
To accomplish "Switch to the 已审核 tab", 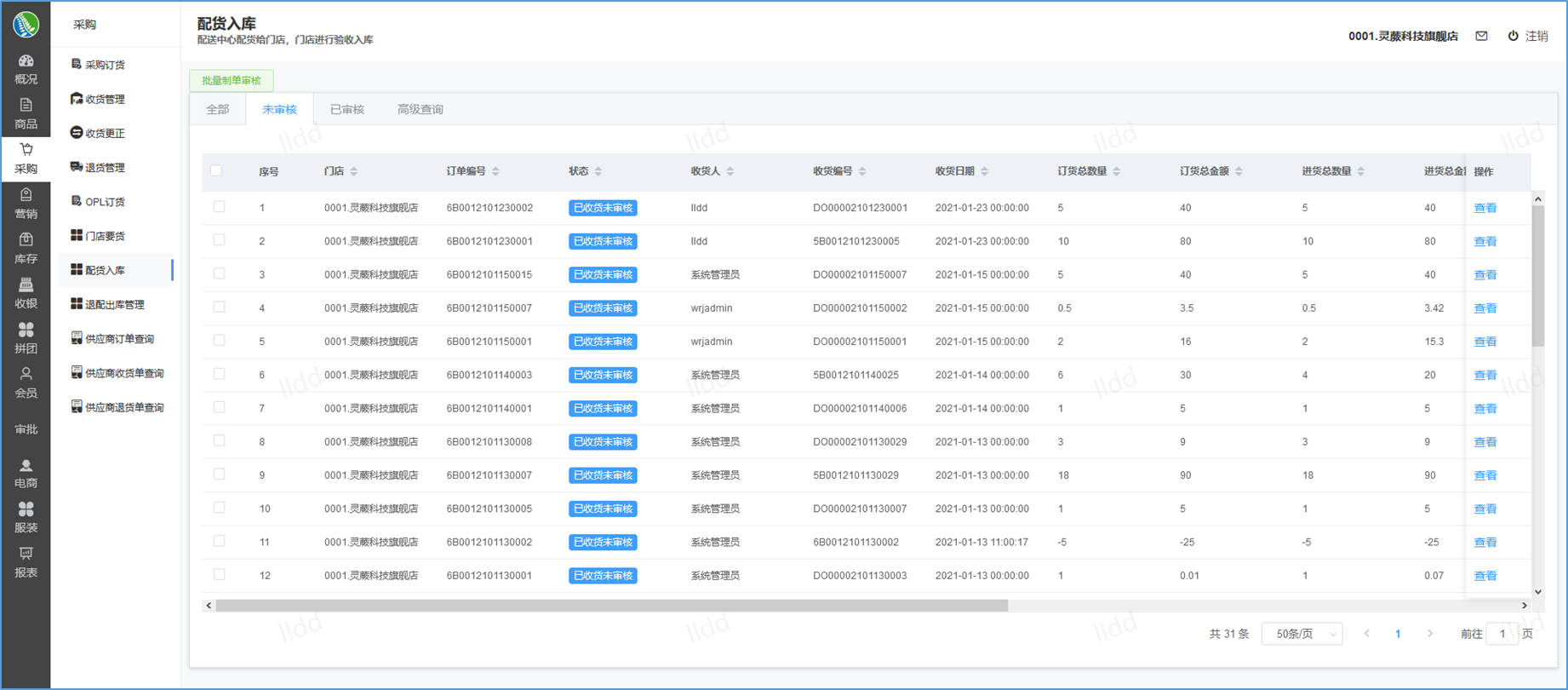I will click(x=346, y=109).
